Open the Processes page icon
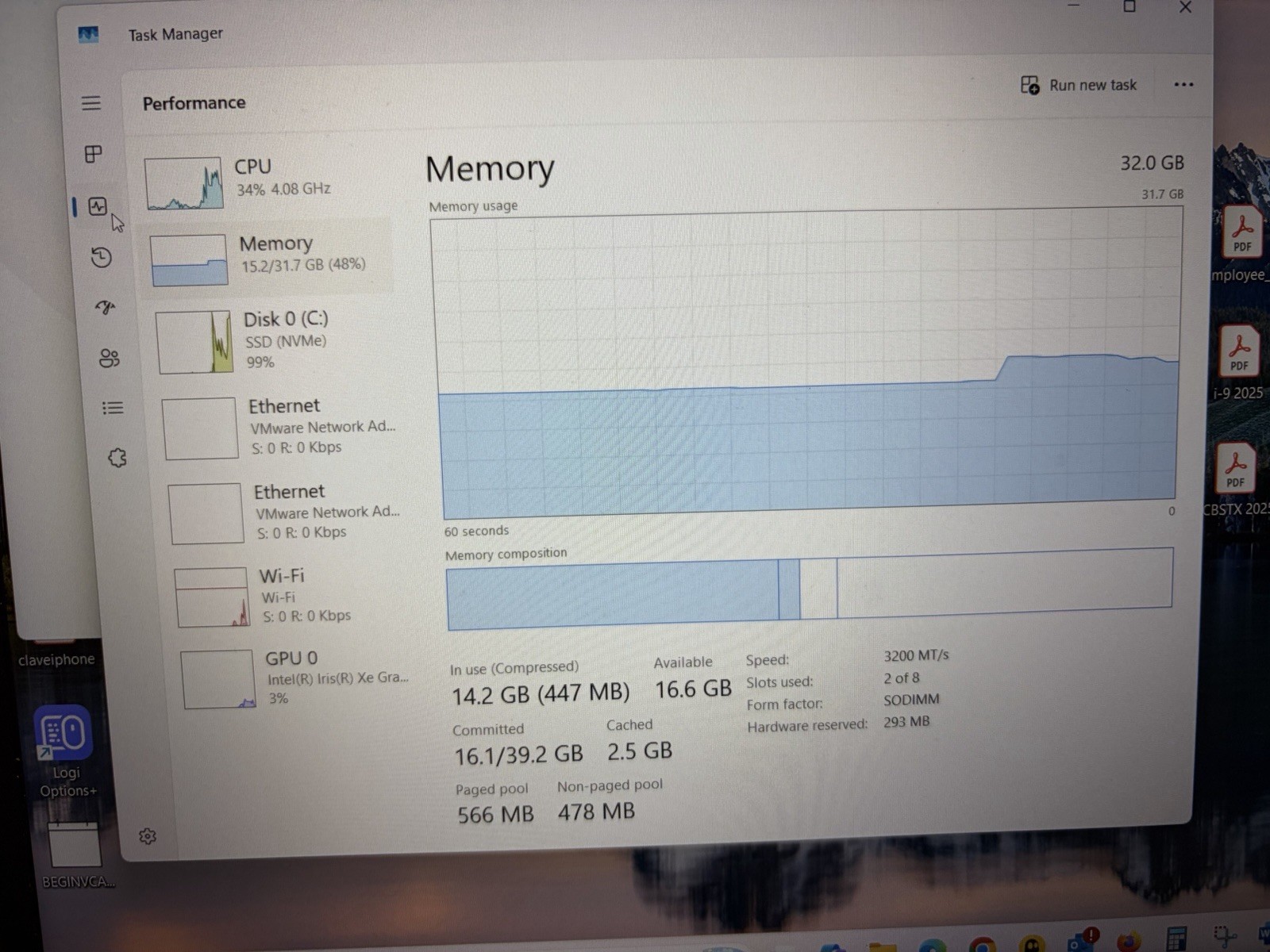This screenshot has height=952, width=1270. tap(94, 154)
